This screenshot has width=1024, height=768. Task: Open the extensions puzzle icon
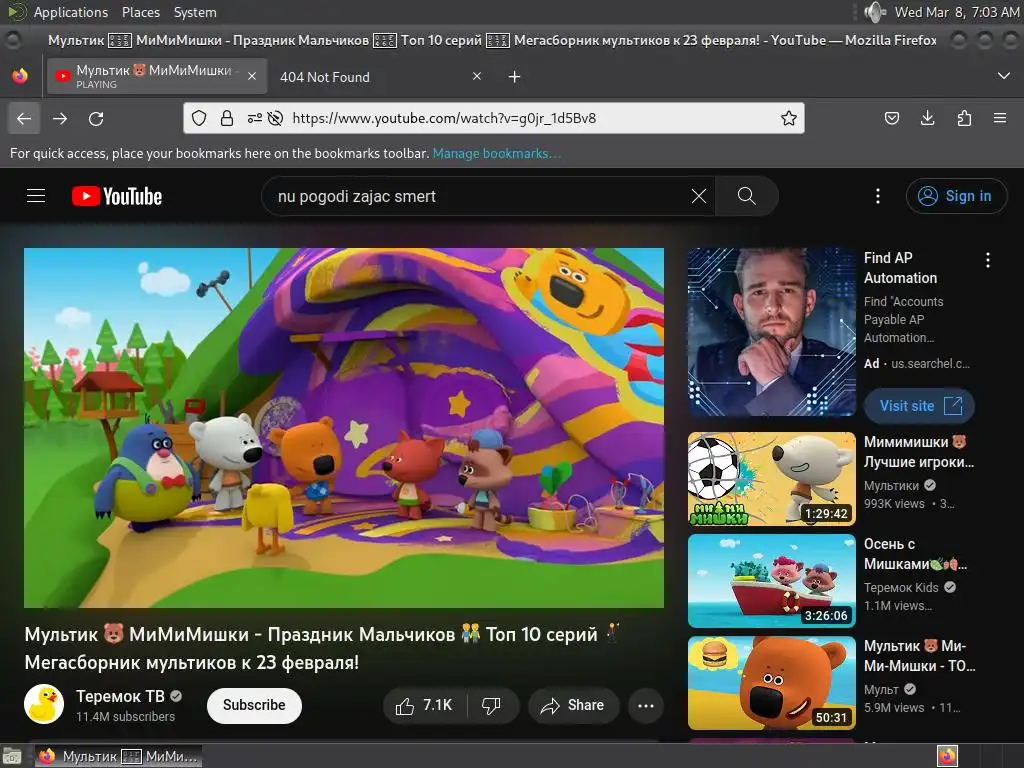964,118
